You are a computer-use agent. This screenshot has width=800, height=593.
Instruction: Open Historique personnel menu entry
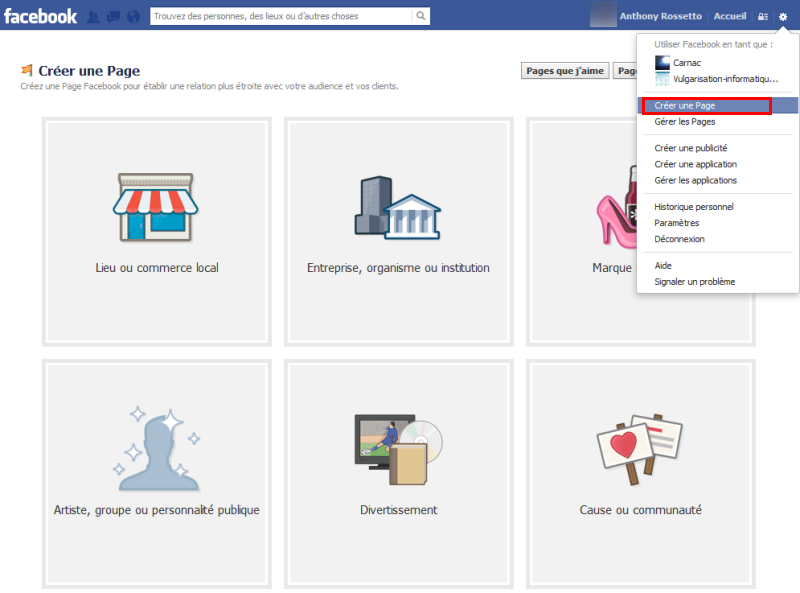tap(718, 207)
